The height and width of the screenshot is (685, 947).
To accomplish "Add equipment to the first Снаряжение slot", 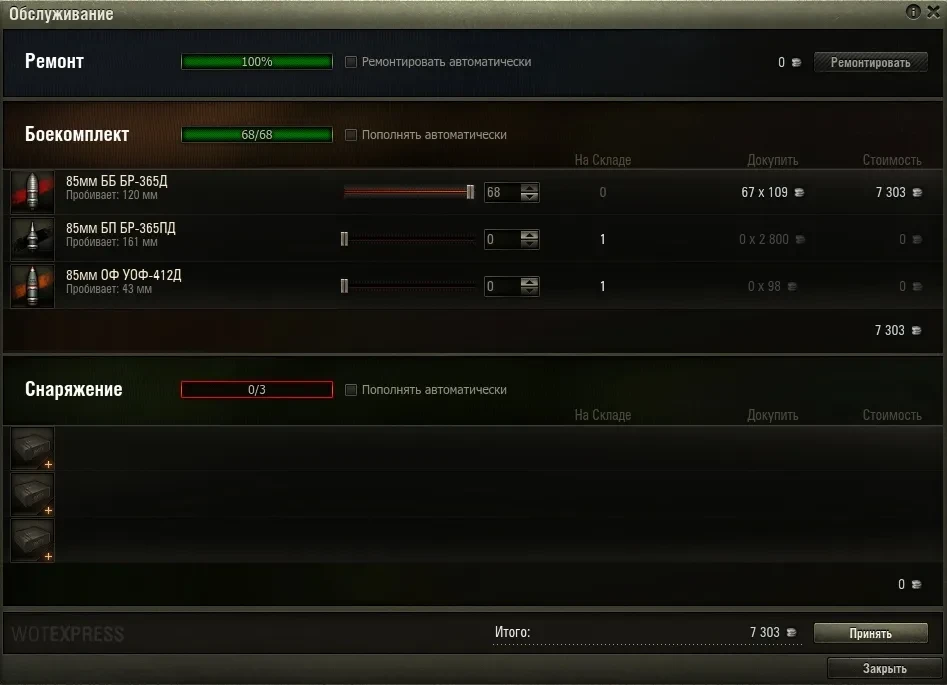I will [x=33, y=448].
